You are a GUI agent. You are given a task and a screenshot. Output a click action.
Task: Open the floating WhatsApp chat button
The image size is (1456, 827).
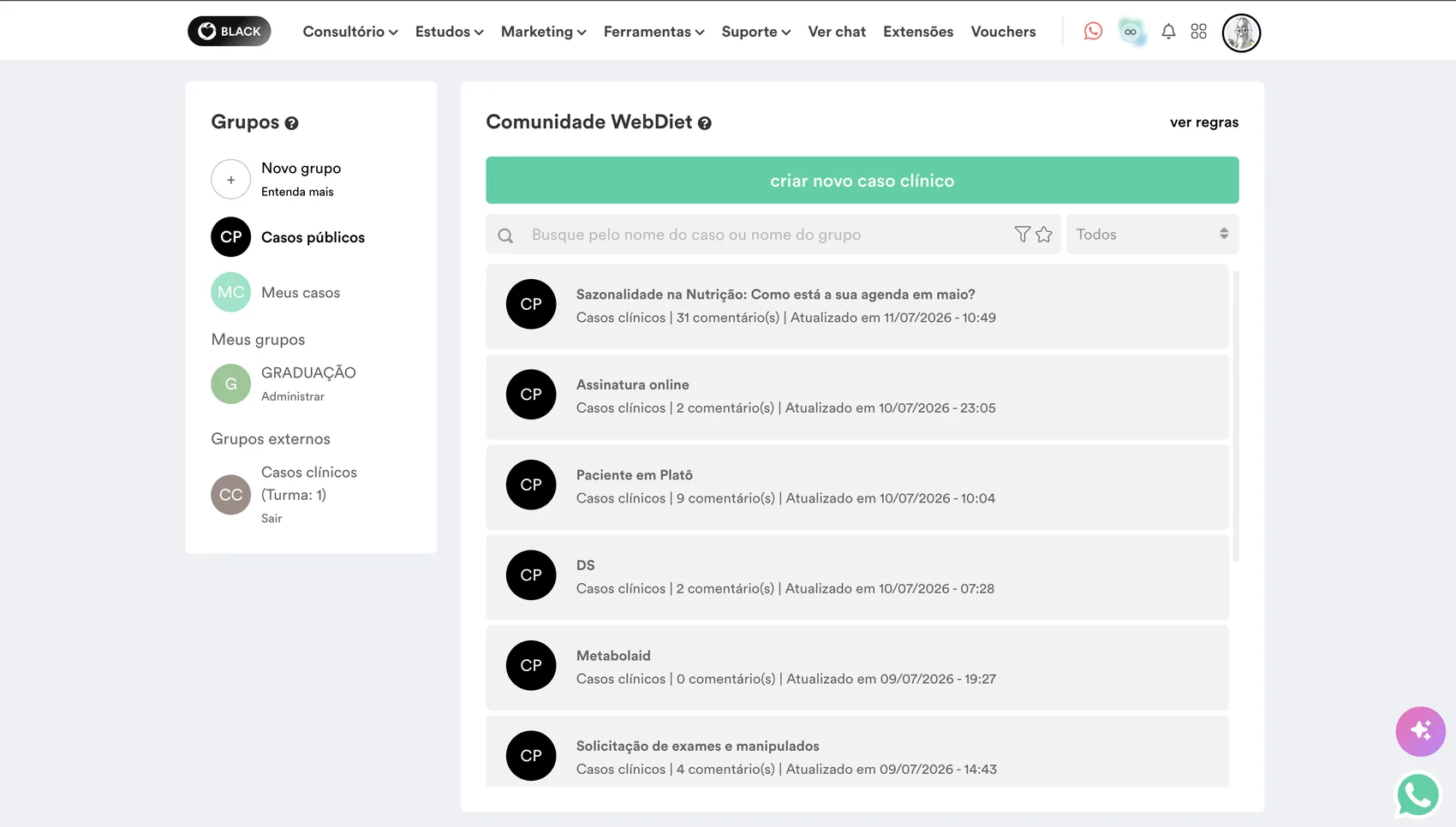(x=1418, y=795)
